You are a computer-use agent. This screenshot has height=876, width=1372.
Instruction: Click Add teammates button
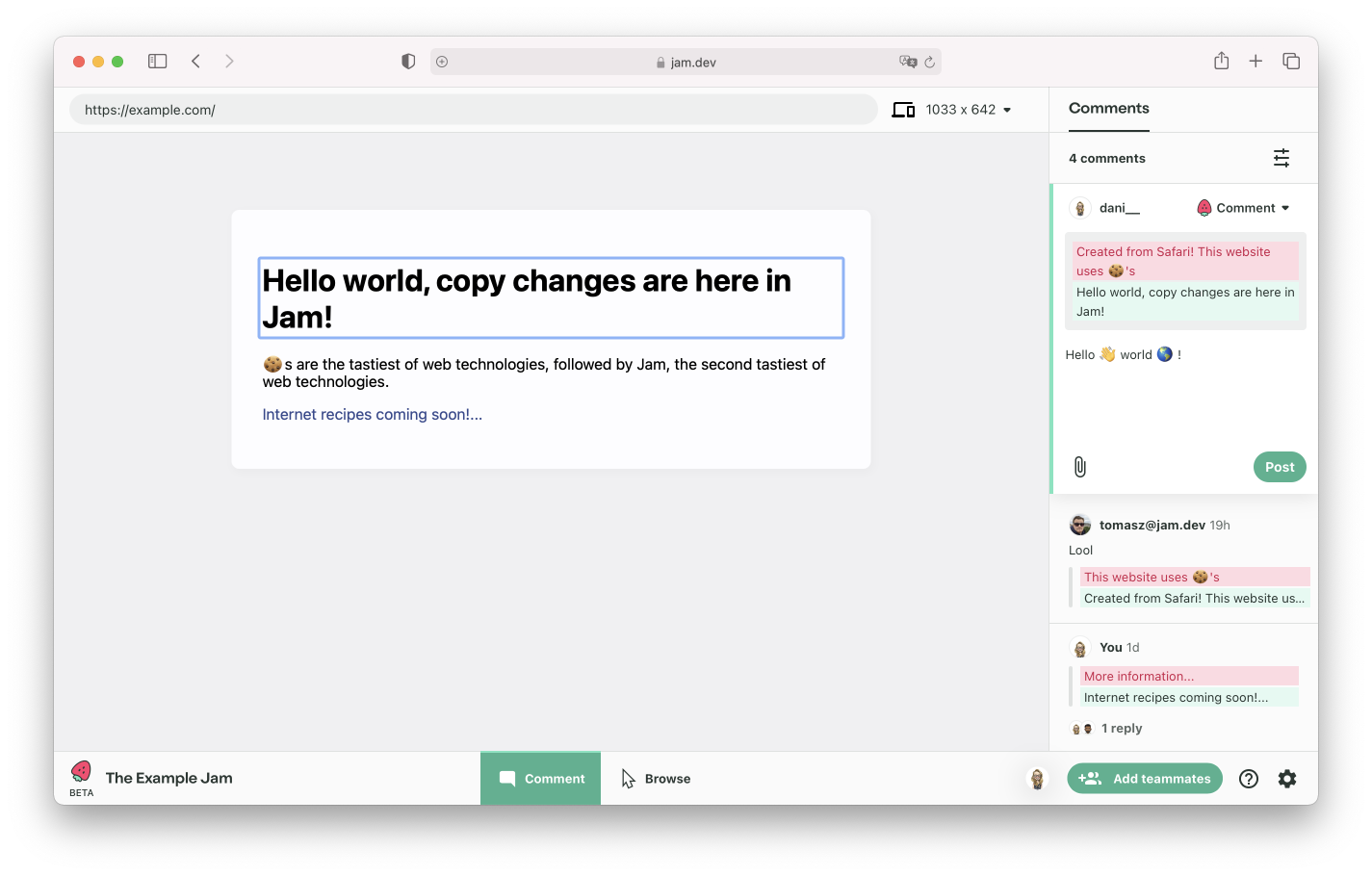coord(1144,779)
